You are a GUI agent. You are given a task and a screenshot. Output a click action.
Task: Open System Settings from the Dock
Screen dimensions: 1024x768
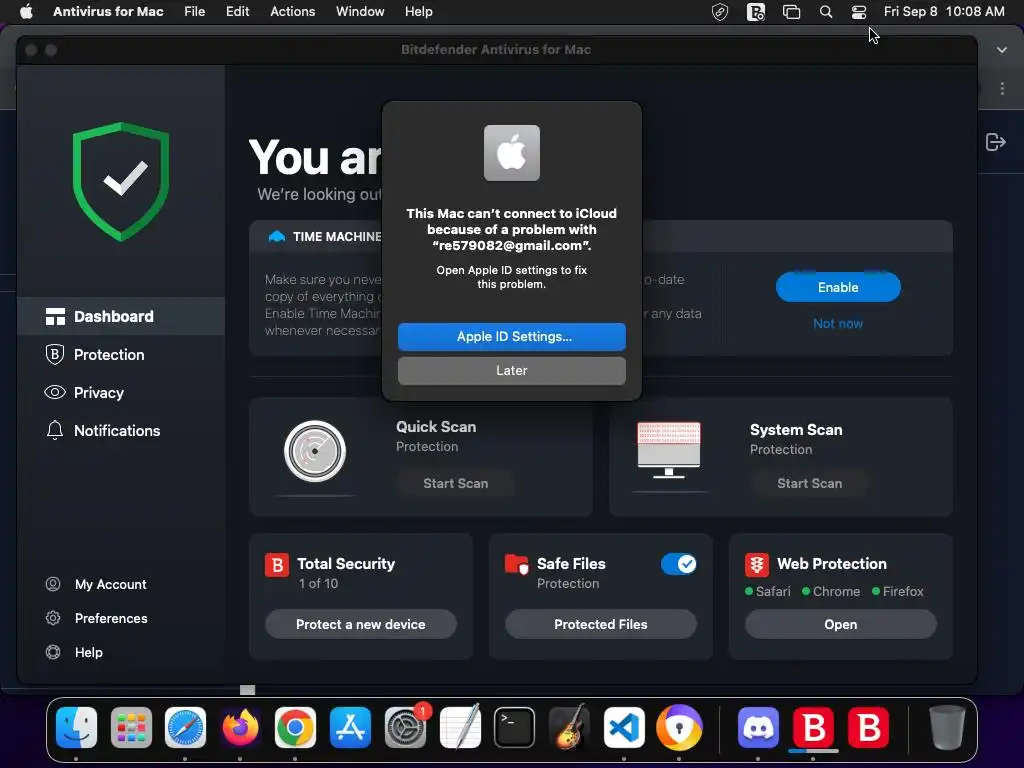click(406, 727)
